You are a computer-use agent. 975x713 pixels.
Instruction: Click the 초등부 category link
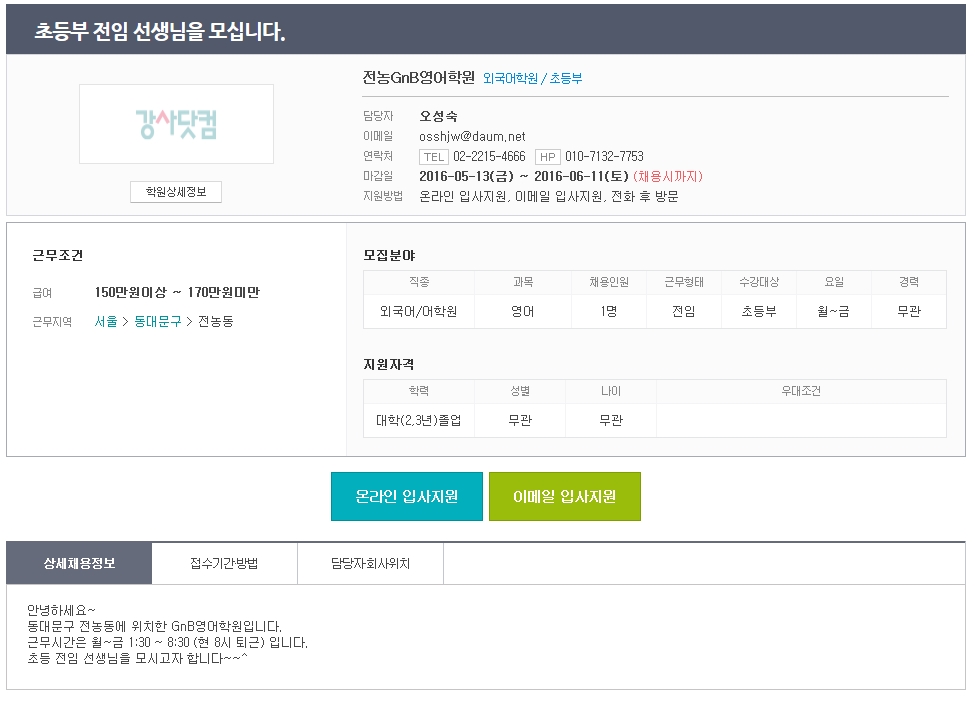(x=566, y=78)
